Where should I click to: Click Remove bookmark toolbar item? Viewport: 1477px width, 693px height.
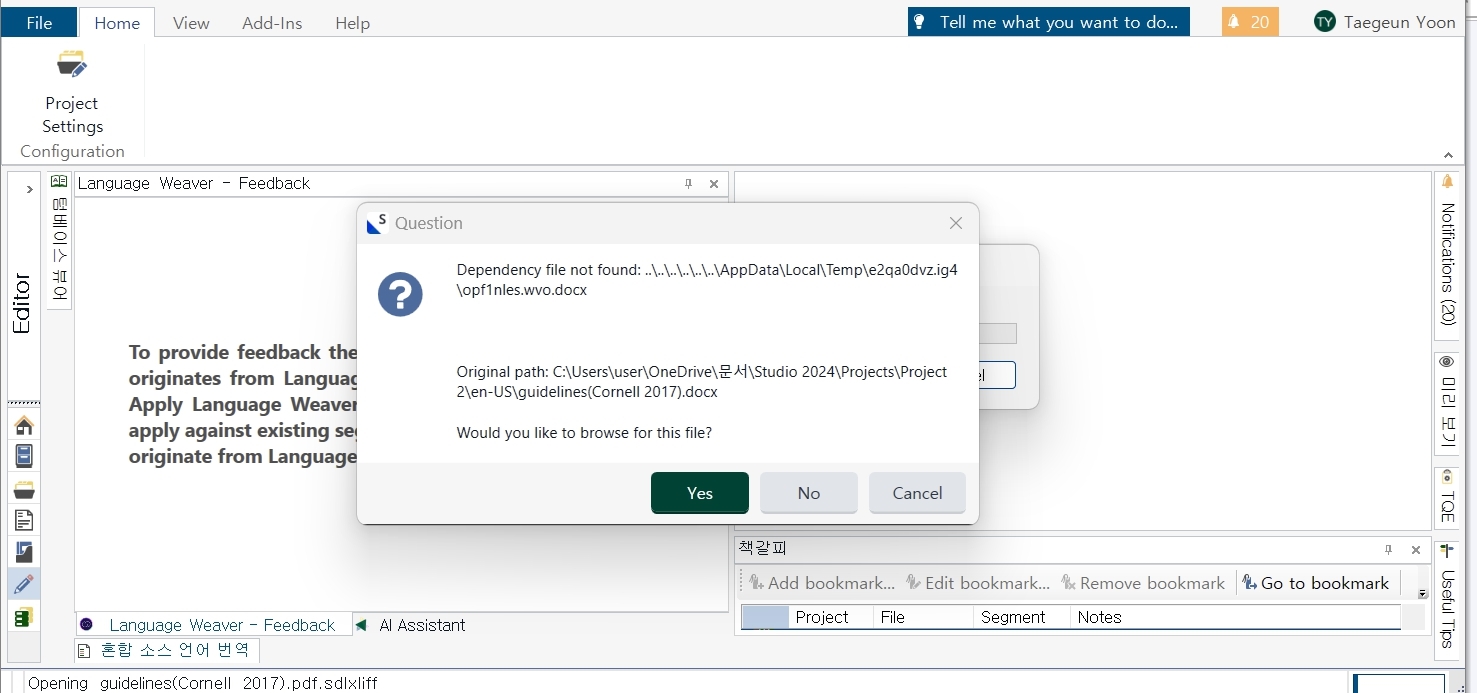coord(1143,583)
